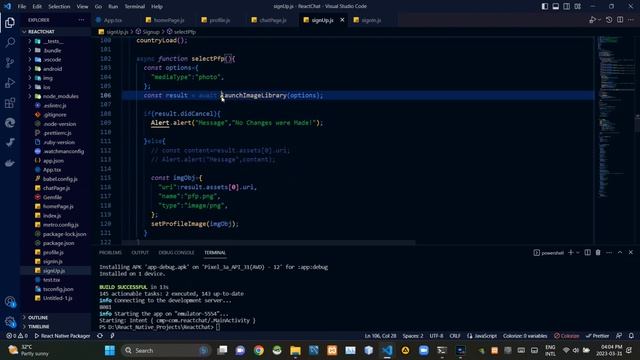Toggle the secondary side bar layout icon
Image resolution: width=640 pixels, height=360 pixels.
pos(567,7)
